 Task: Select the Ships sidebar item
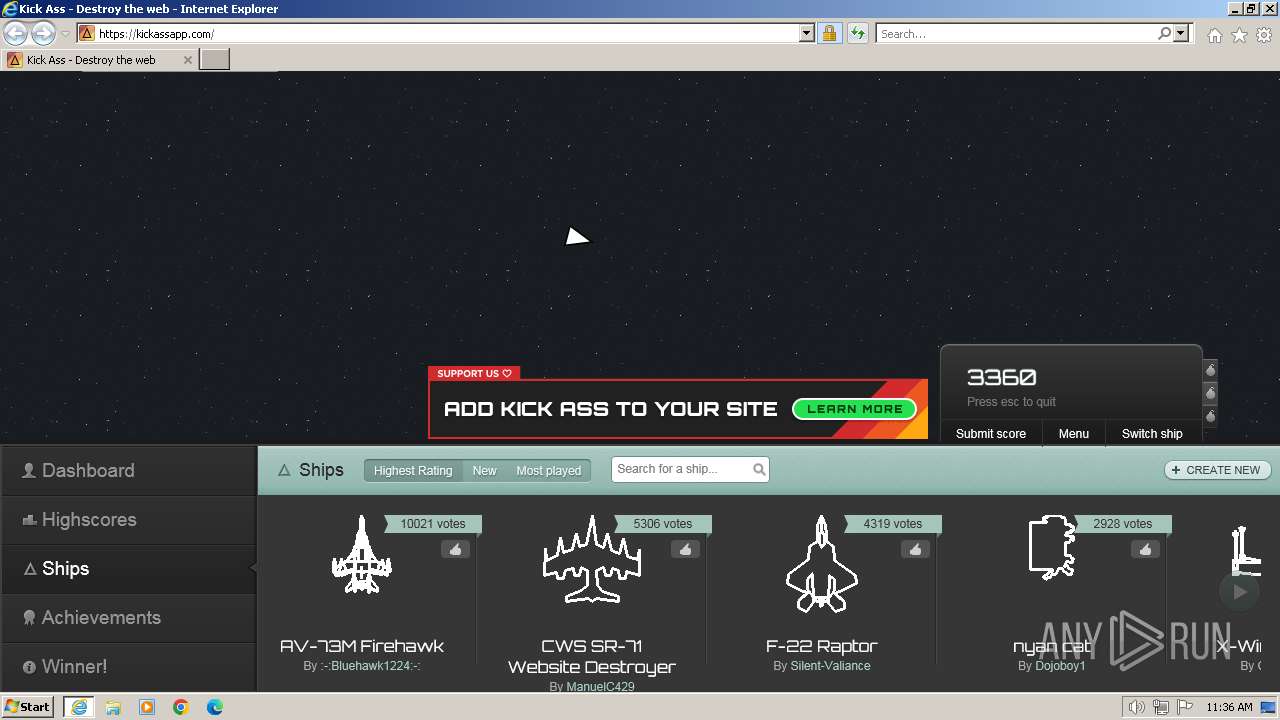(128, 569)
